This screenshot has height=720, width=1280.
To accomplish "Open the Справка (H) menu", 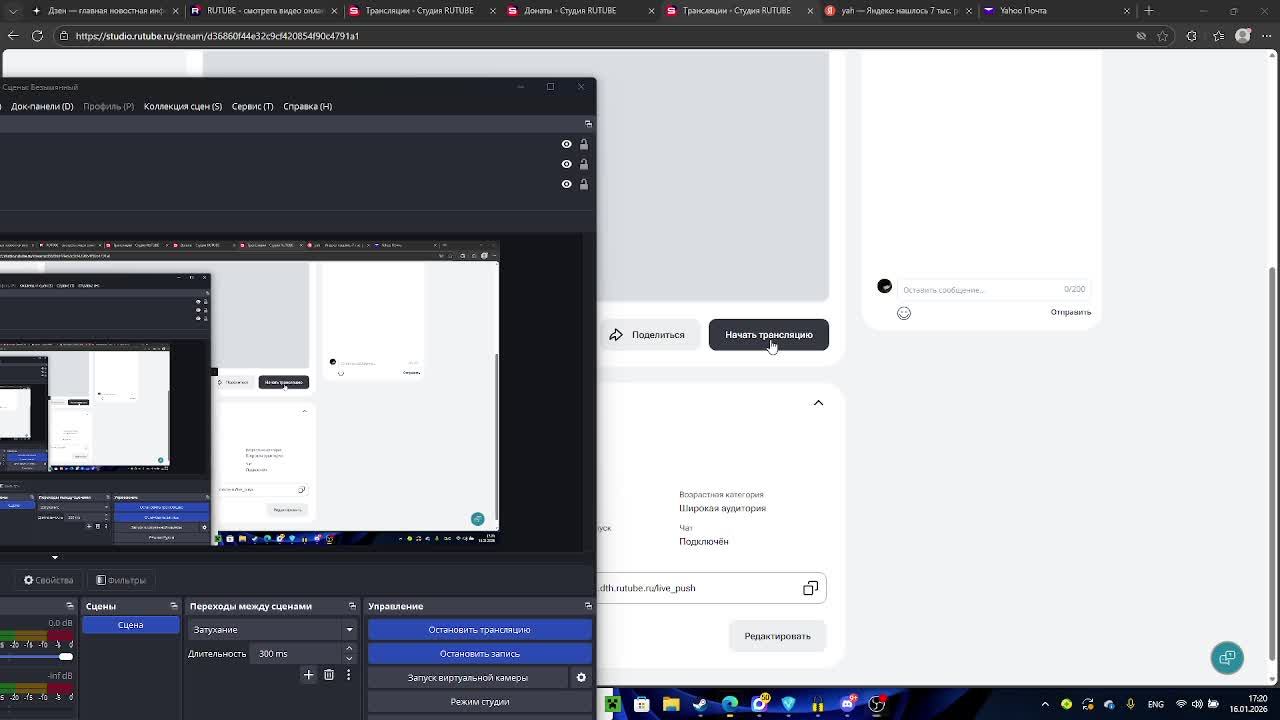I will (x=307, y=106).
